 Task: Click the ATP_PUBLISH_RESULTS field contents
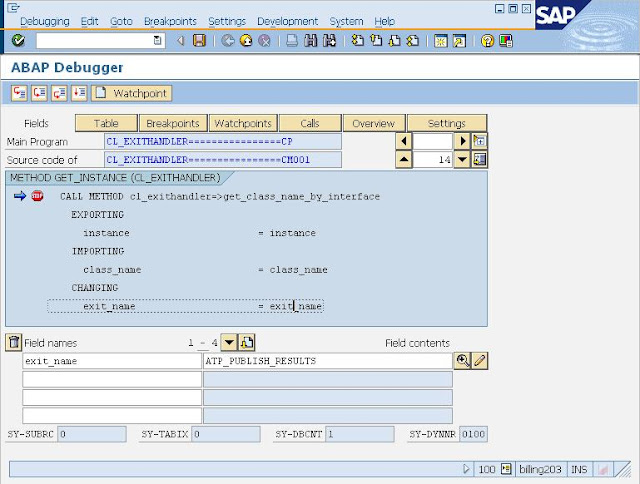328,361
